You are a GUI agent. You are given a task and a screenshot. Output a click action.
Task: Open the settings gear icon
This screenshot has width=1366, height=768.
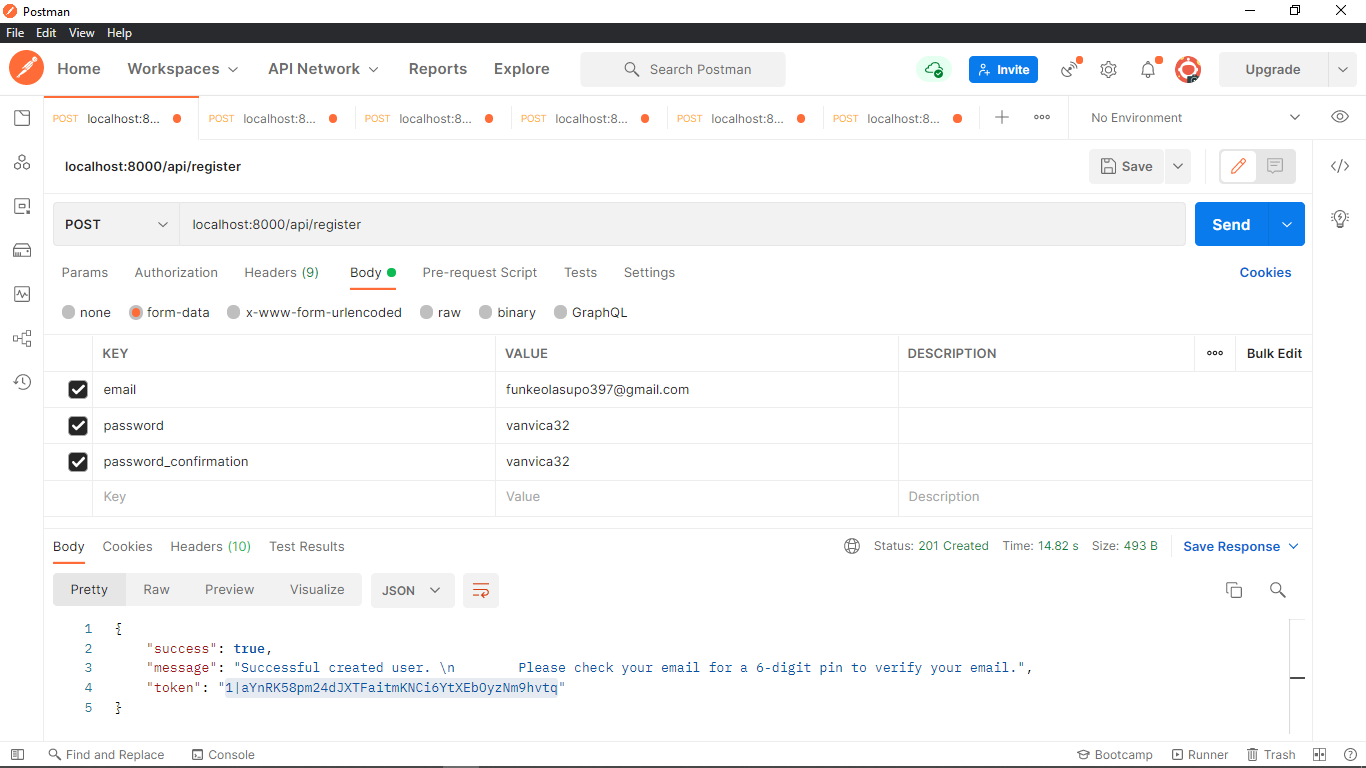click(1108, 70)
